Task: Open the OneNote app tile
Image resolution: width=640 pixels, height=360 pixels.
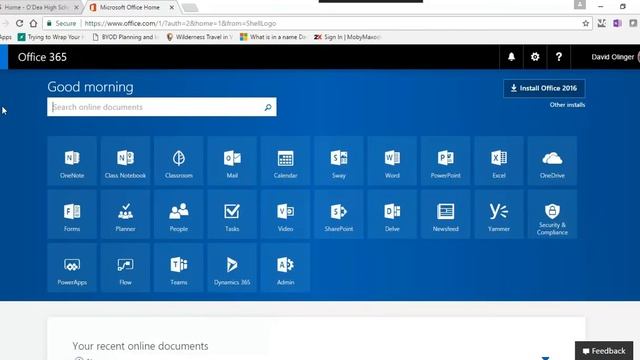Action: 72,161
